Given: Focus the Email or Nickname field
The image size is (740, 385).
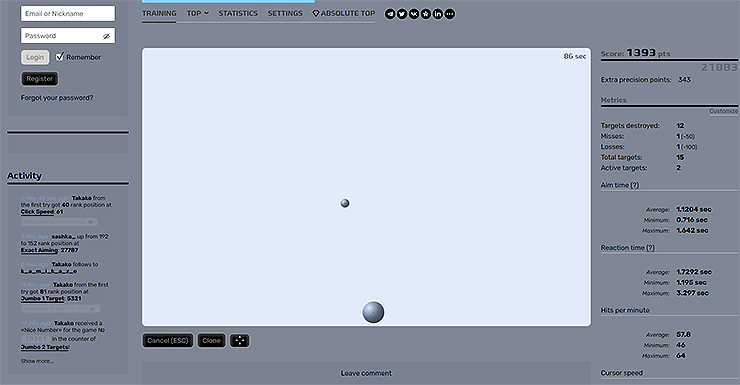Looking at the screenshot, I should click(68, 14).
